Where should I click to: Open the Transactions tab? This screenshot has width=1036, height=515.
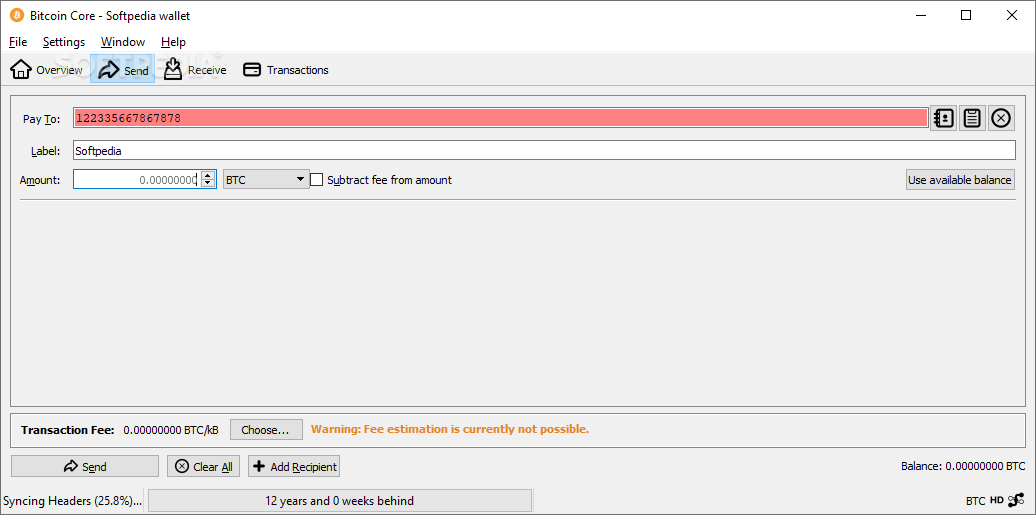point(285,69)
